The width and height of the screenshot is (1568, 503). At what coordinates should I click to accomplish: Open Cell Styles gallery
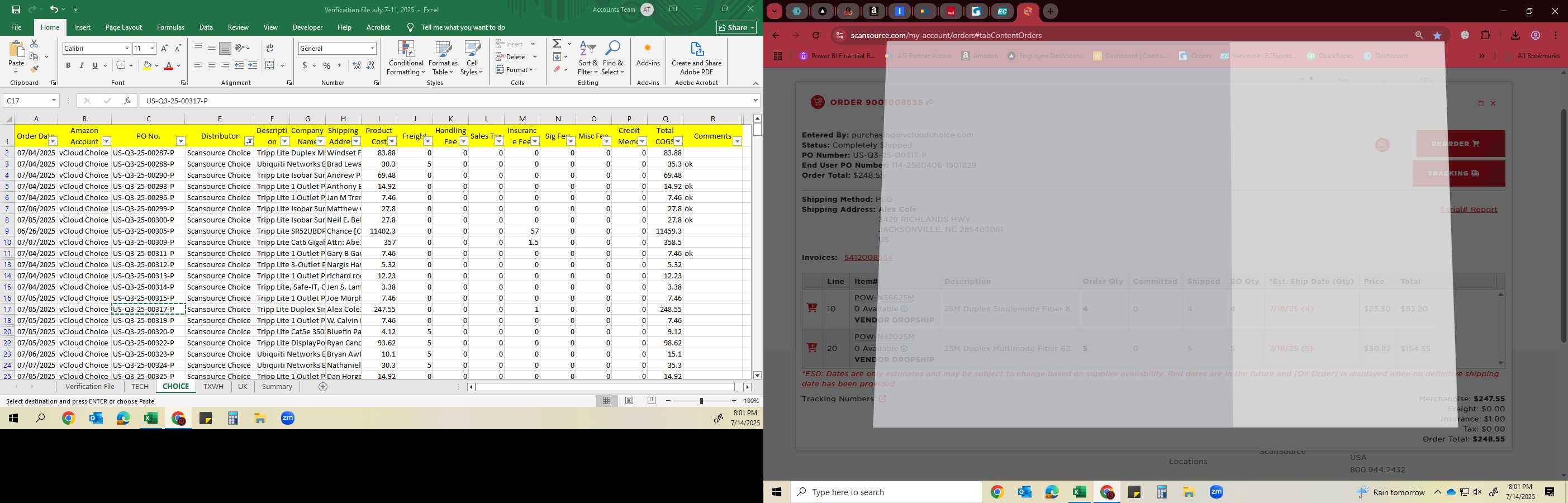(x=472, y=59)
